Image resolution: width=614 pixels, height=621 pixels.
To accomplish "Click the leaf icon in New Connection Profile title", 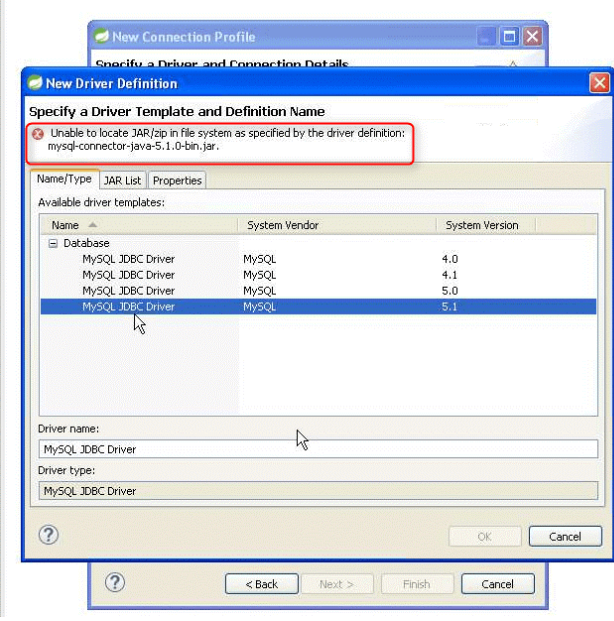I will (x=101, y=36).
